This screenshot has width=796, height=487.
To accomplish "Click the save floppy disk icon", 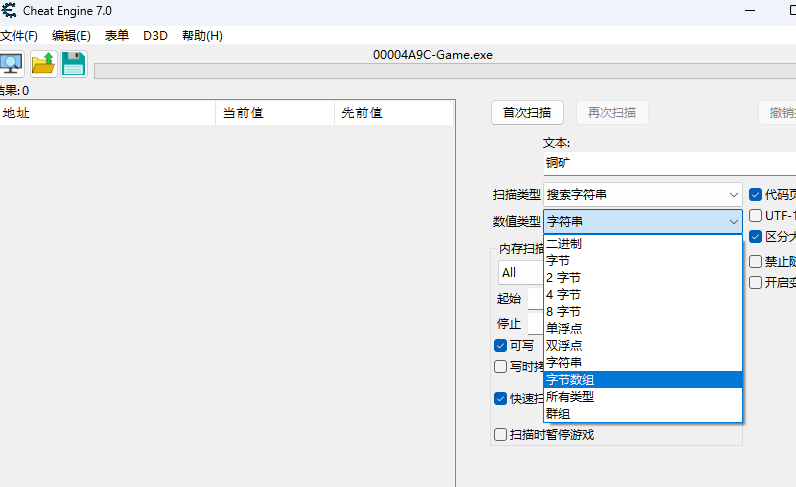I will coord(74,64).
